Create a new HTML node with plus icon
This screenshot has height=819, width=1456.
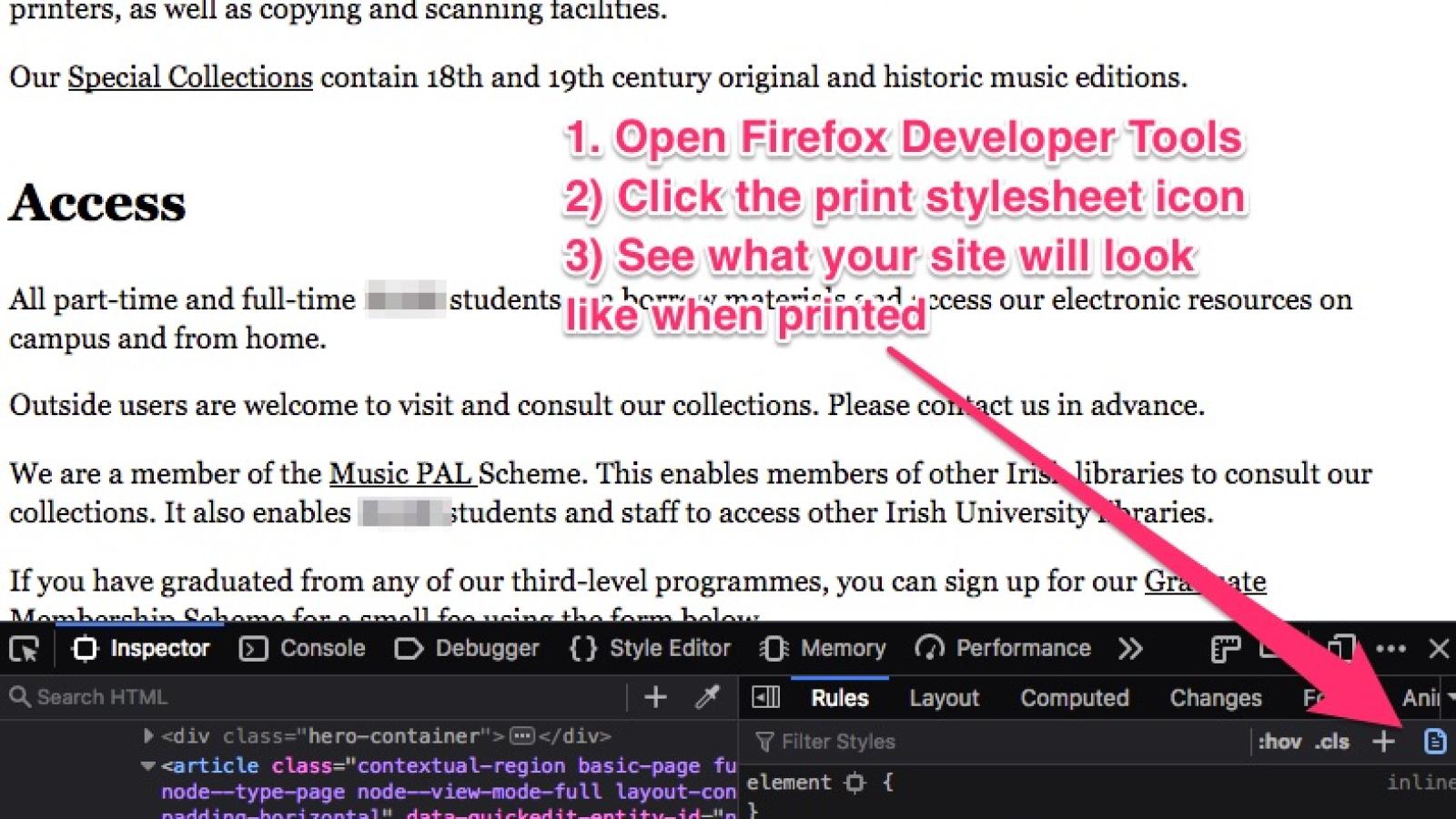pos(655,697)
